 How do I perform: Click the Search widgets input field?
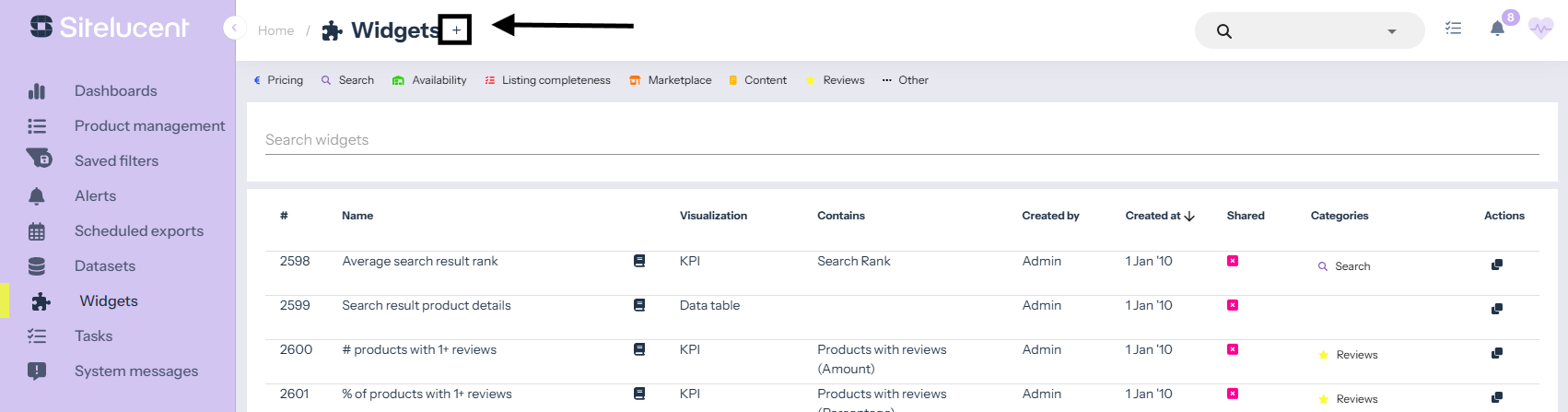[901, 140]
